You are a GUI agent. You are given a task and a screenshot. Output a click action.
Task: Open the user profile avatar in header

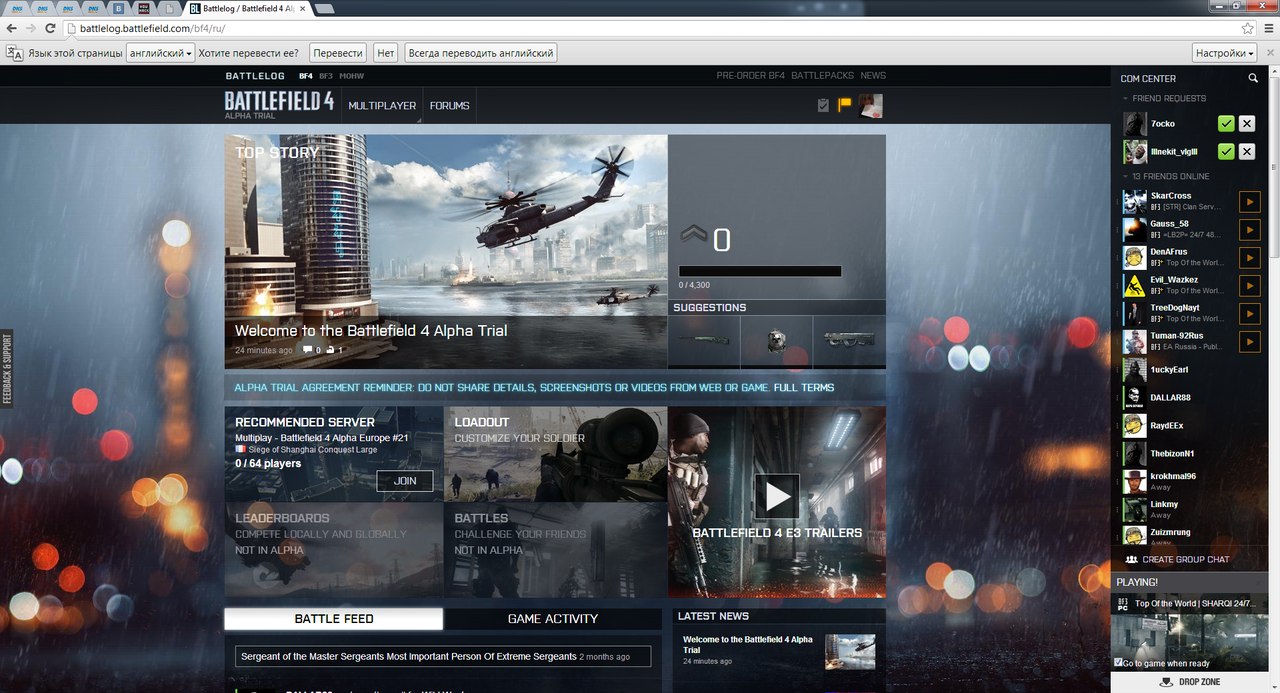(x=871, y=105)
